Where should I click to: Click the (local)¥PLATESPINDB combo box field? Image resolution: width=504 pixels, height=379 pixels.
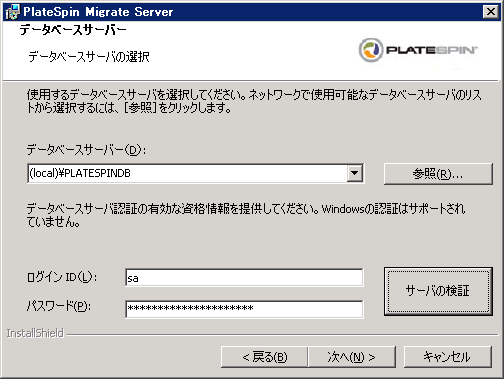pyautogui.click(x=196, y=173)
